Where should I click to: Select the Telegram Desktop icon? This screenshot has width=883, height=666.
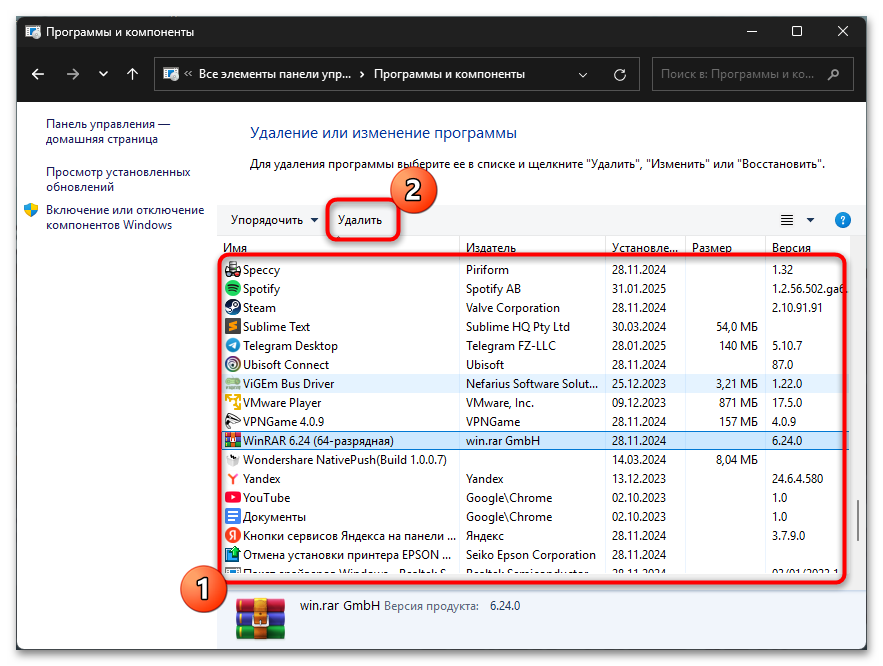(232, 346)
